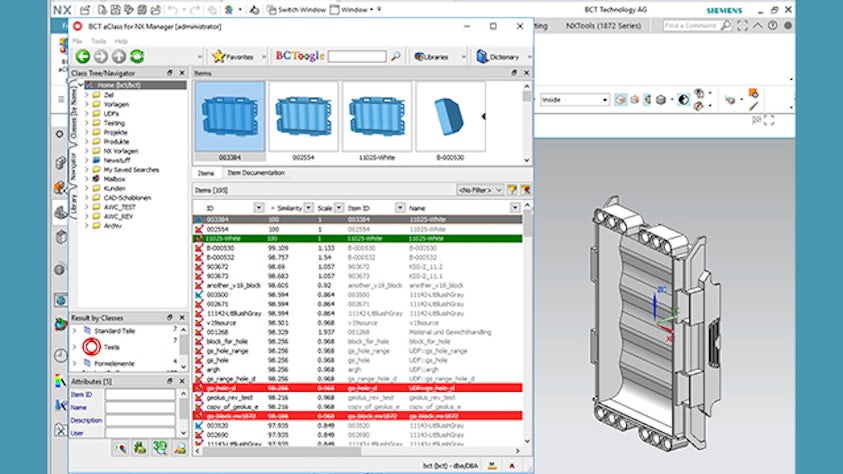This screenshot has height=474, width=843.
Task: Click the clock history icon in NX sidebar
Action: [61, 355]
